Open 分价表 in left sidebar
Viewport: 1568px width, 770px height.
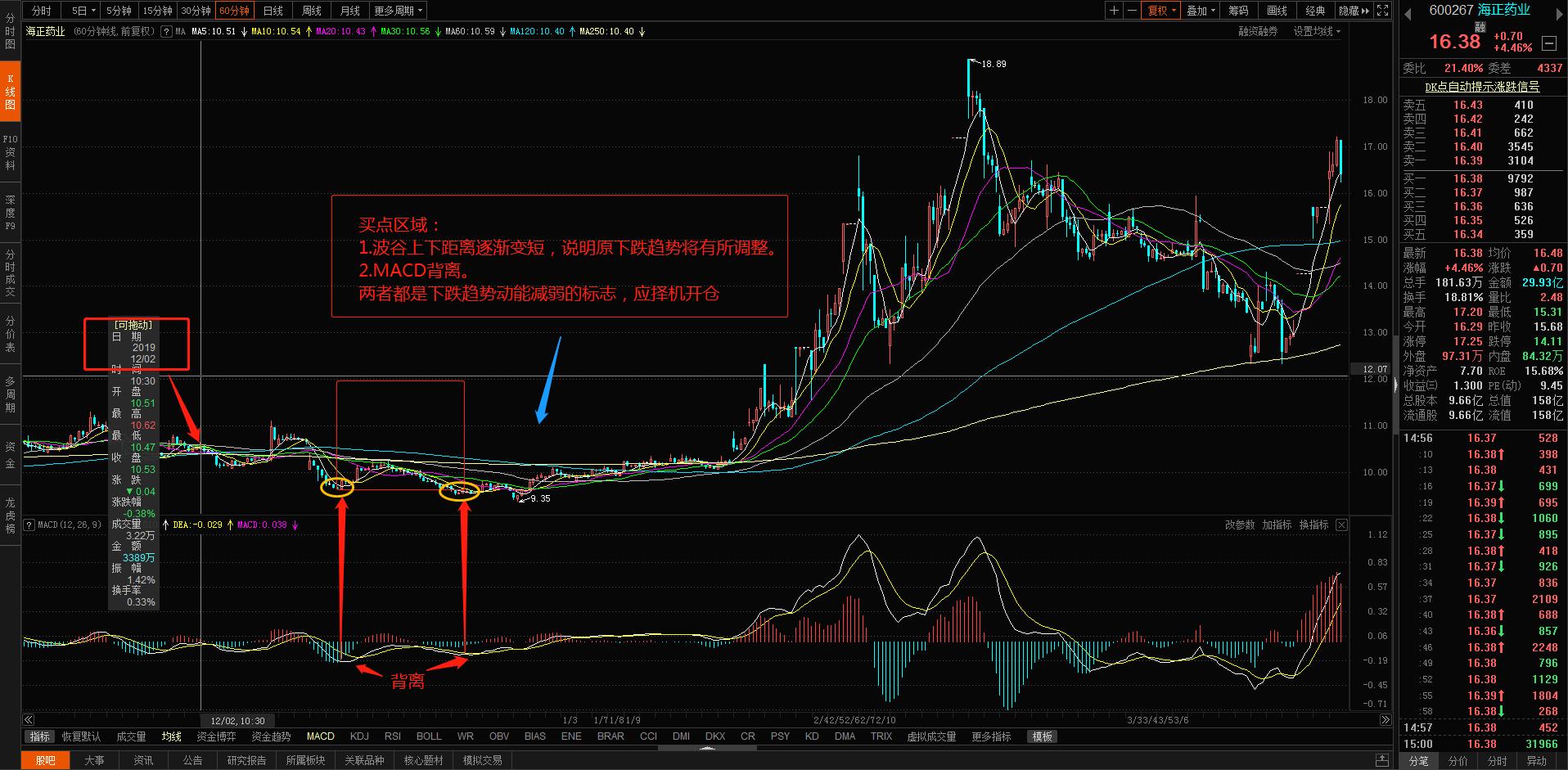click(10, 334)
